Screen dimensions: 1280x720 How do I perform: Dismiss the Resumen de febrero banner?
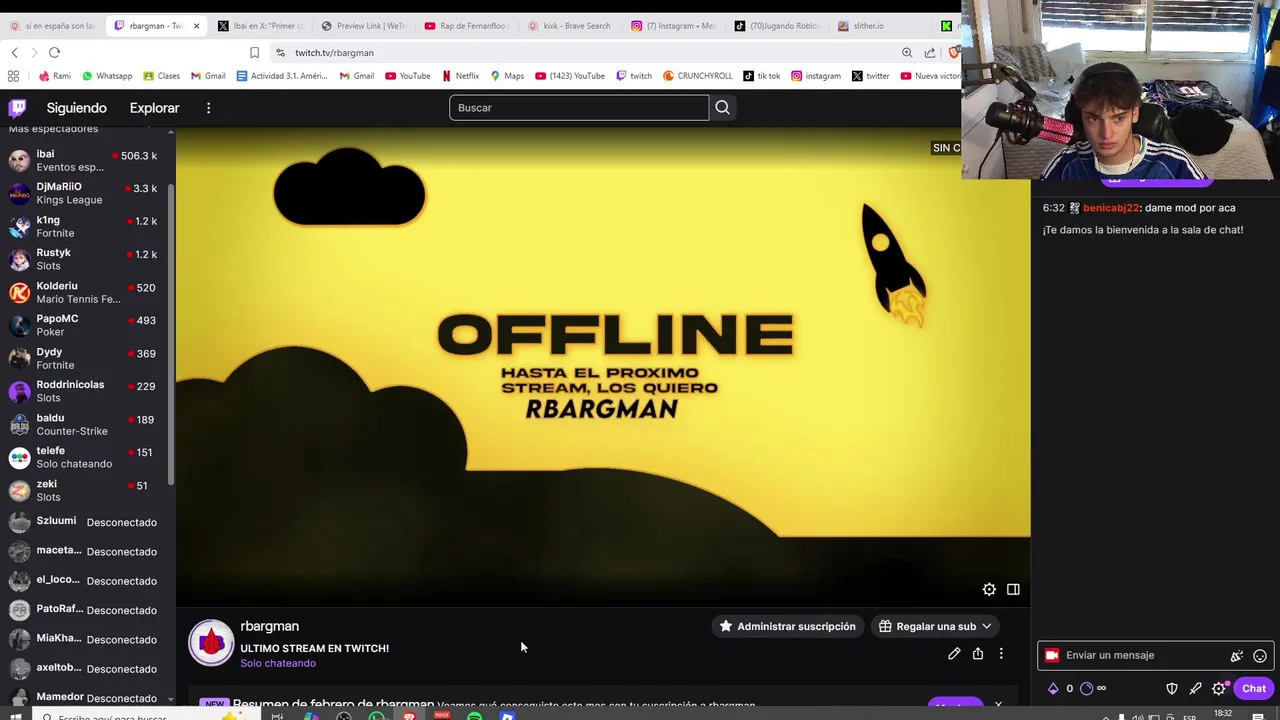click(998, 704)
